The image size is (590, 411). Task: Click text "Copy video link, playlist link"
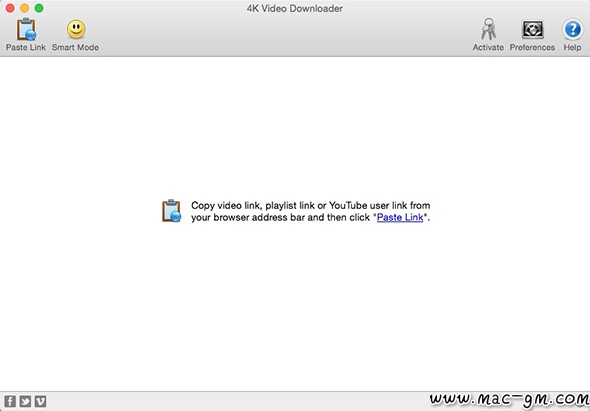click(x=252, y=206)
